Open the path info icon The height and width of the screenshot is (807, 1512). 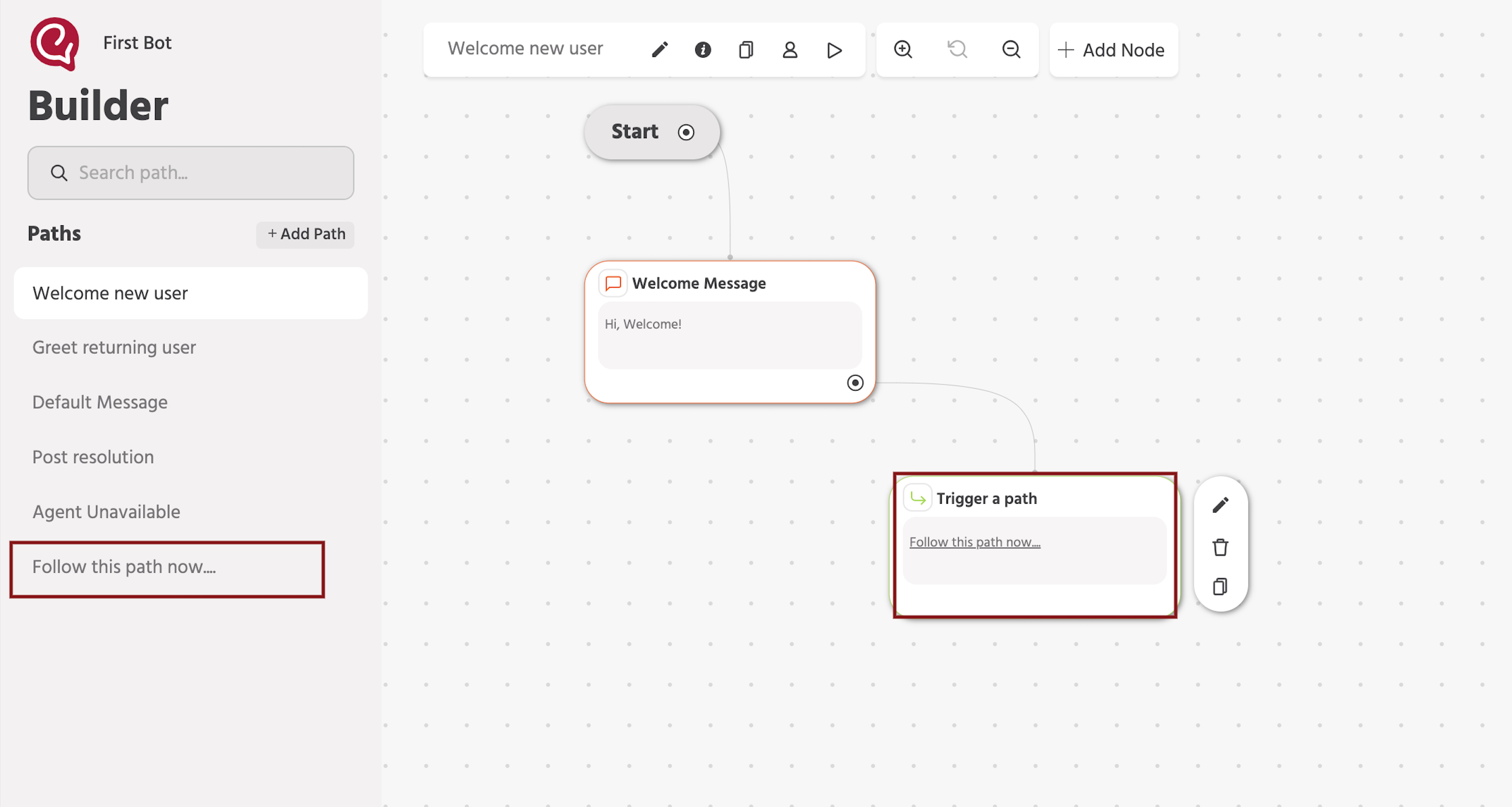[702, 50]
